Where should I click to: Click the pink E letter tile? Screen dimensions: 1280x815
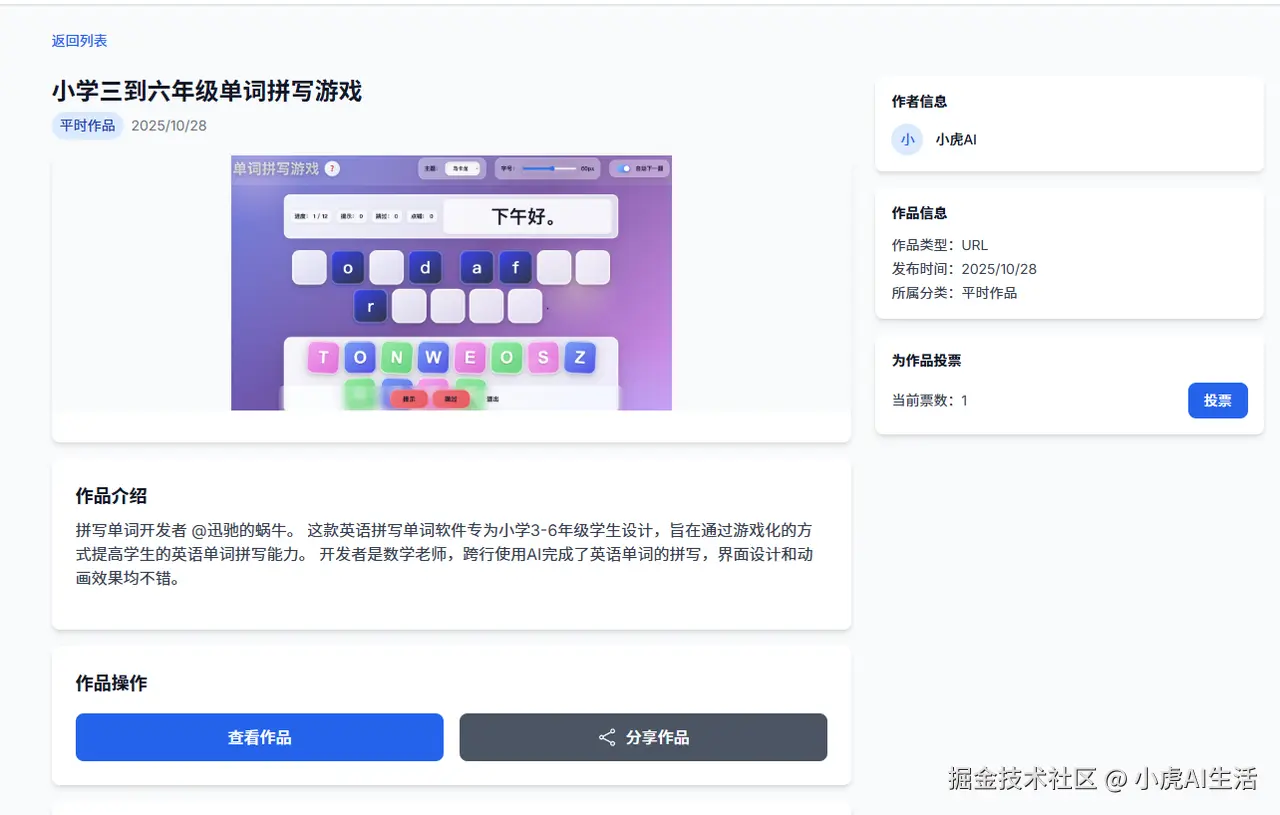pyautogui.click(x=470, y=357)
